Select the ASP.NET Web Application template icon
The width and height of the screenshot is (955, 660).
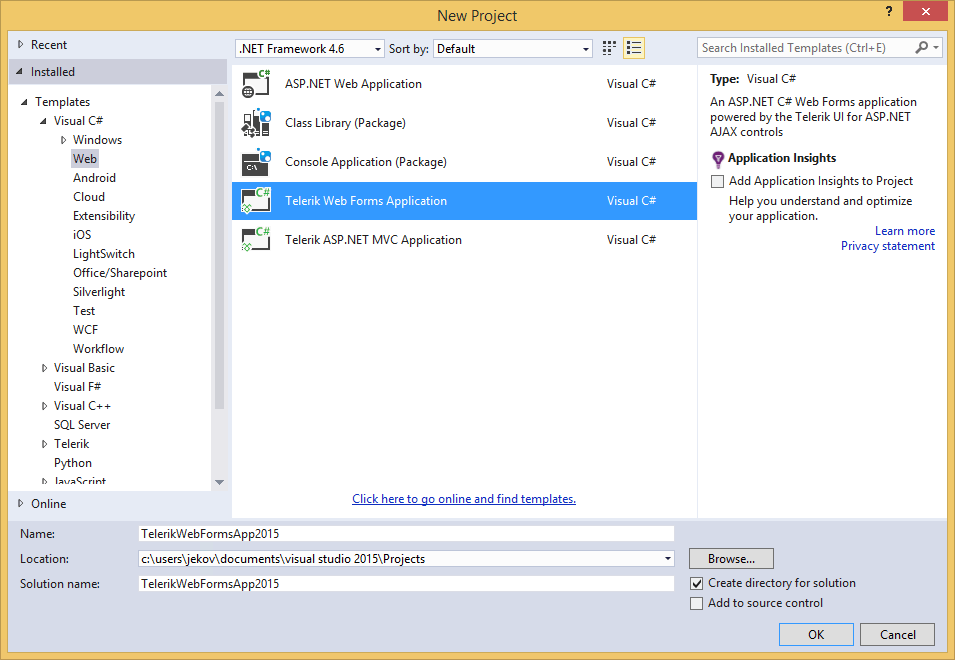pyautogui.click(x=256, y=83)
